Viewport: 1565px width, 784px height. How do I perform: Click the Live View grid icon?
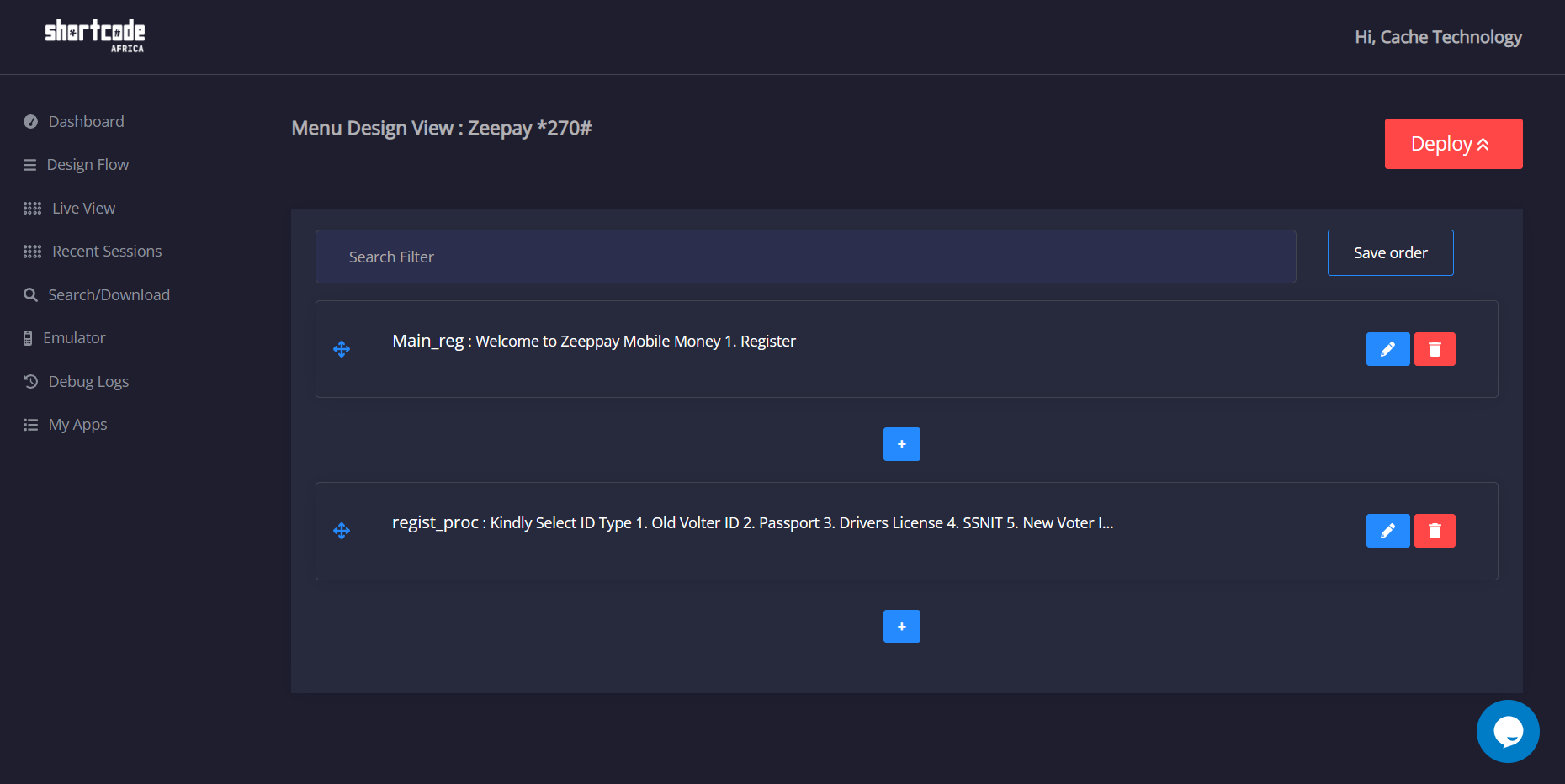tap(32, 209)
